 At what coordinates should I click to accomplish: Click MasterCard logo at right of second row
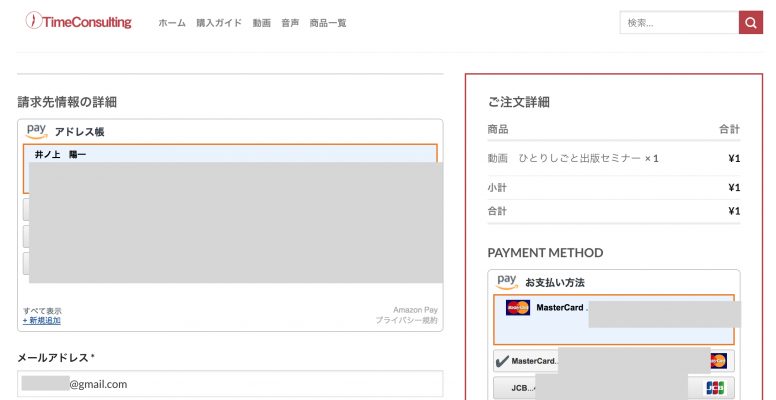[717, 361]
